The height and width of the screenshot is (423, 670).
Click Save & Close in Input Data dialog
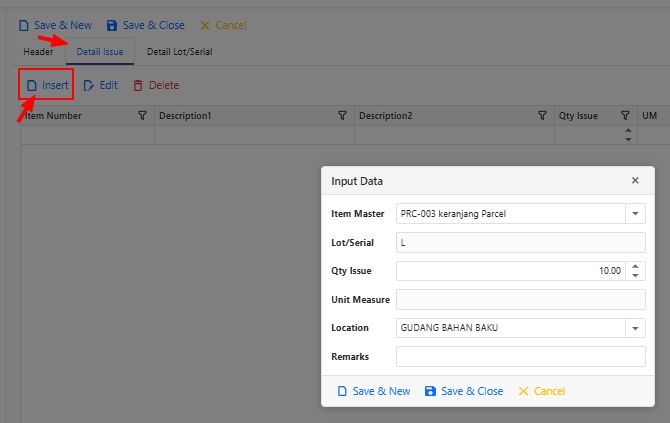coord(464,391)
